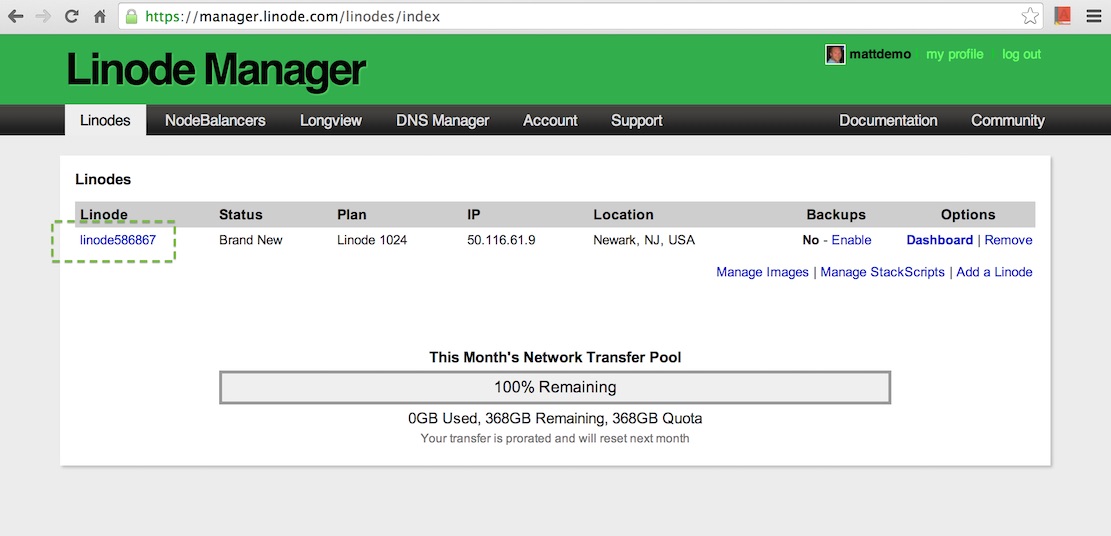Screen dimensions: 1111x536
Task: Click the IP column header
Action: 474,215
